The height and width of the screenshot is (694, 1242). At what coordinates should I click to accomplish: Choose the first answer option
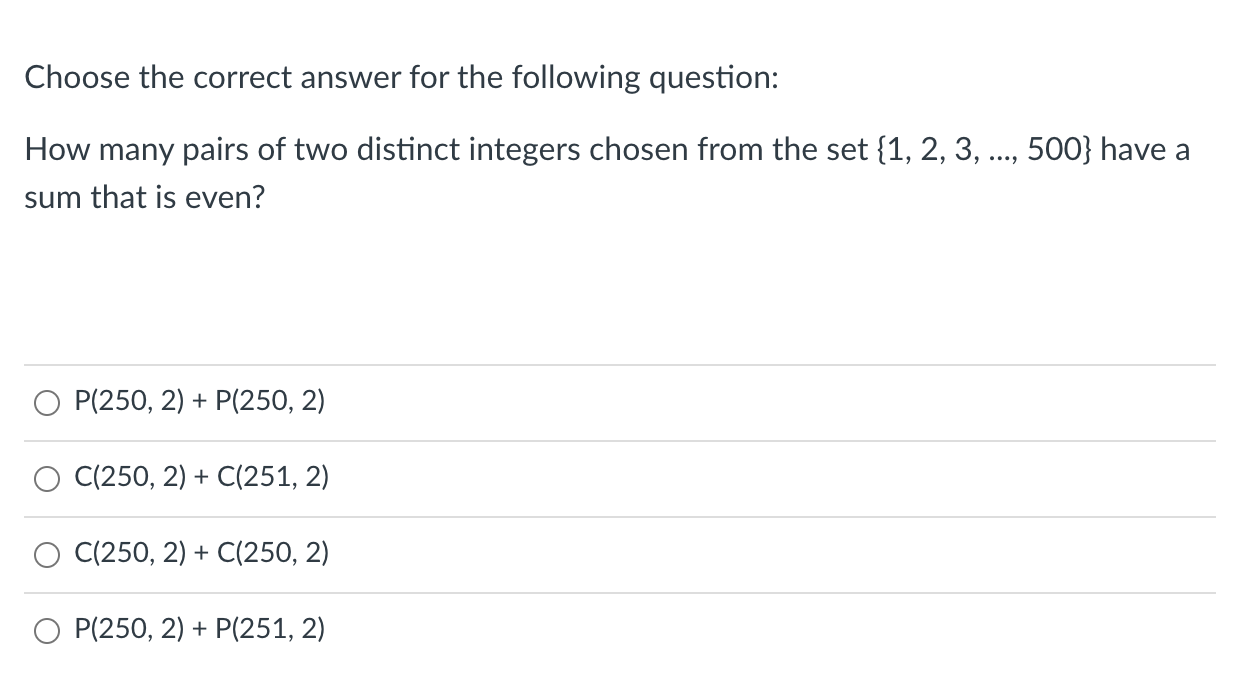[46, 401]
